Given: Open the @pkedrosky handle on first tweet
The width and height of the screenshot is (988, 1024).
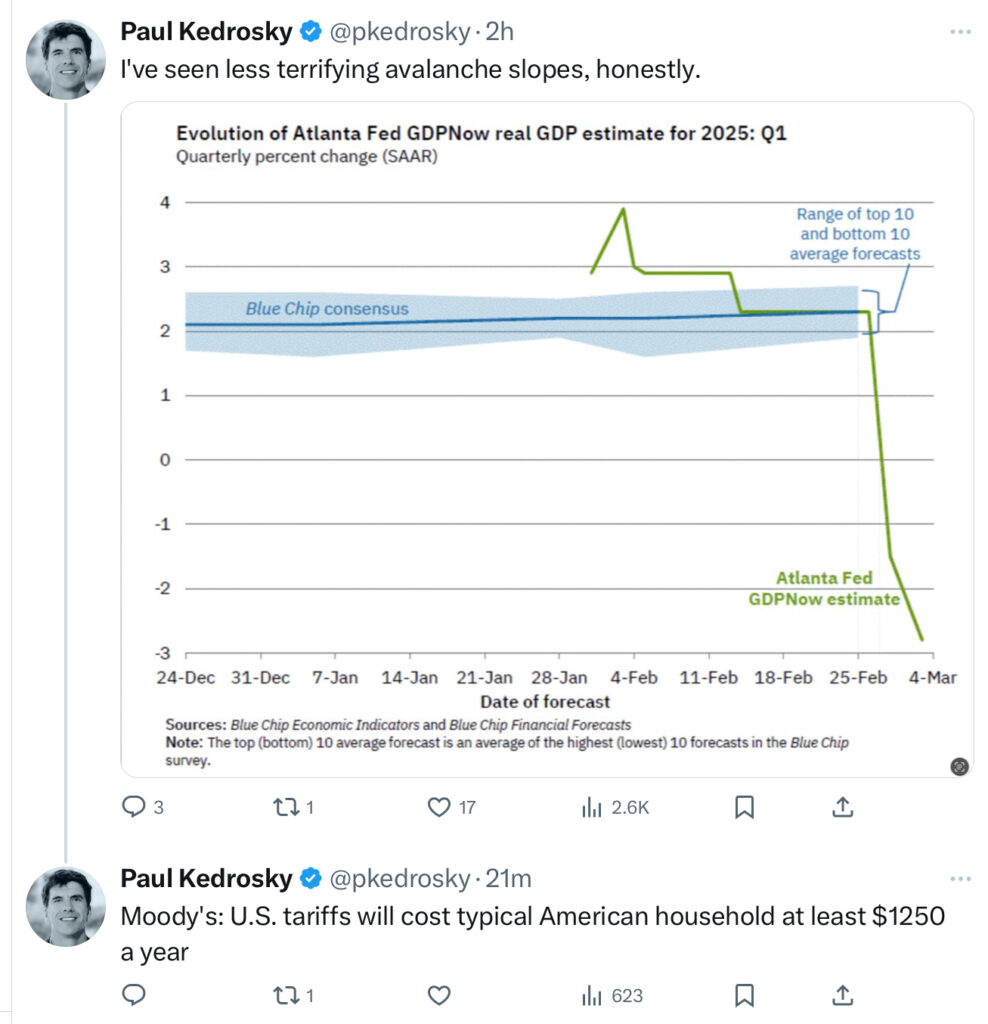Looking at the screenshot, I should click(399, 32).
